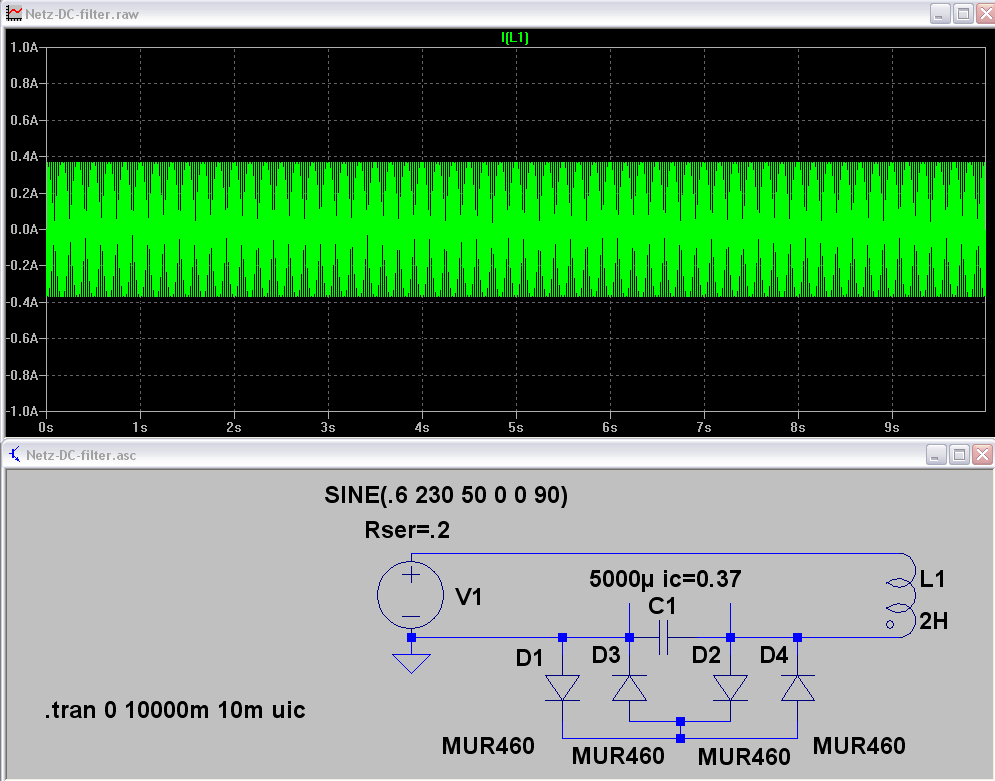Select the 2H inductance value label
995x781 pixels.
(x=933, y=621)
